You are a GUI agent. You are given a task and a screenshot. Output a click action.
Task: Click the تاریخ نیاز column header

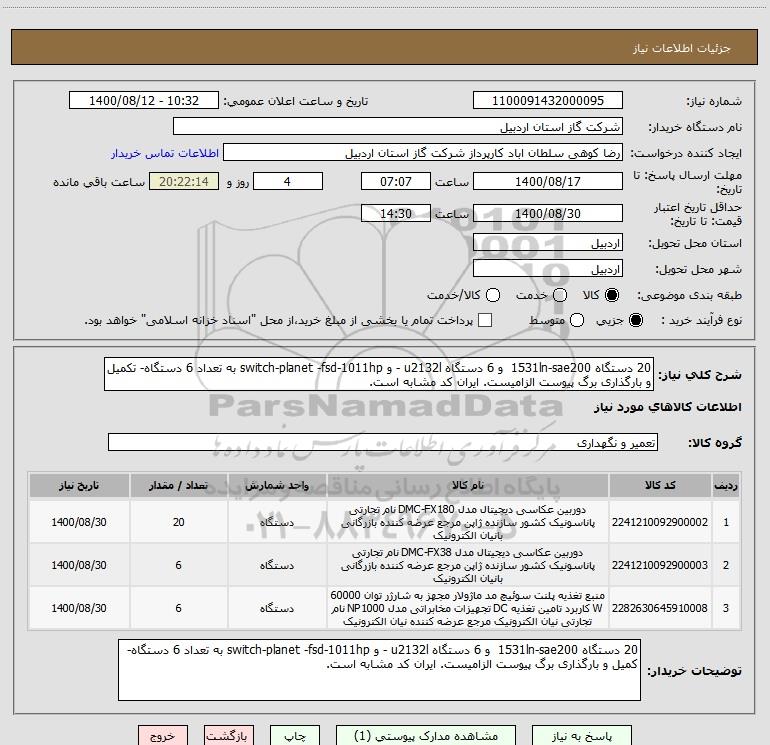coord(79,485)
